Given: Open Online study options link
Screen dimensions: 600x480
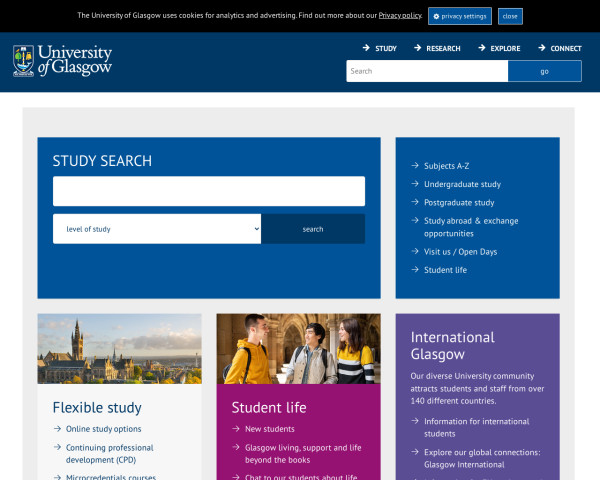Looking at the screenshot, I should point(103,429).
